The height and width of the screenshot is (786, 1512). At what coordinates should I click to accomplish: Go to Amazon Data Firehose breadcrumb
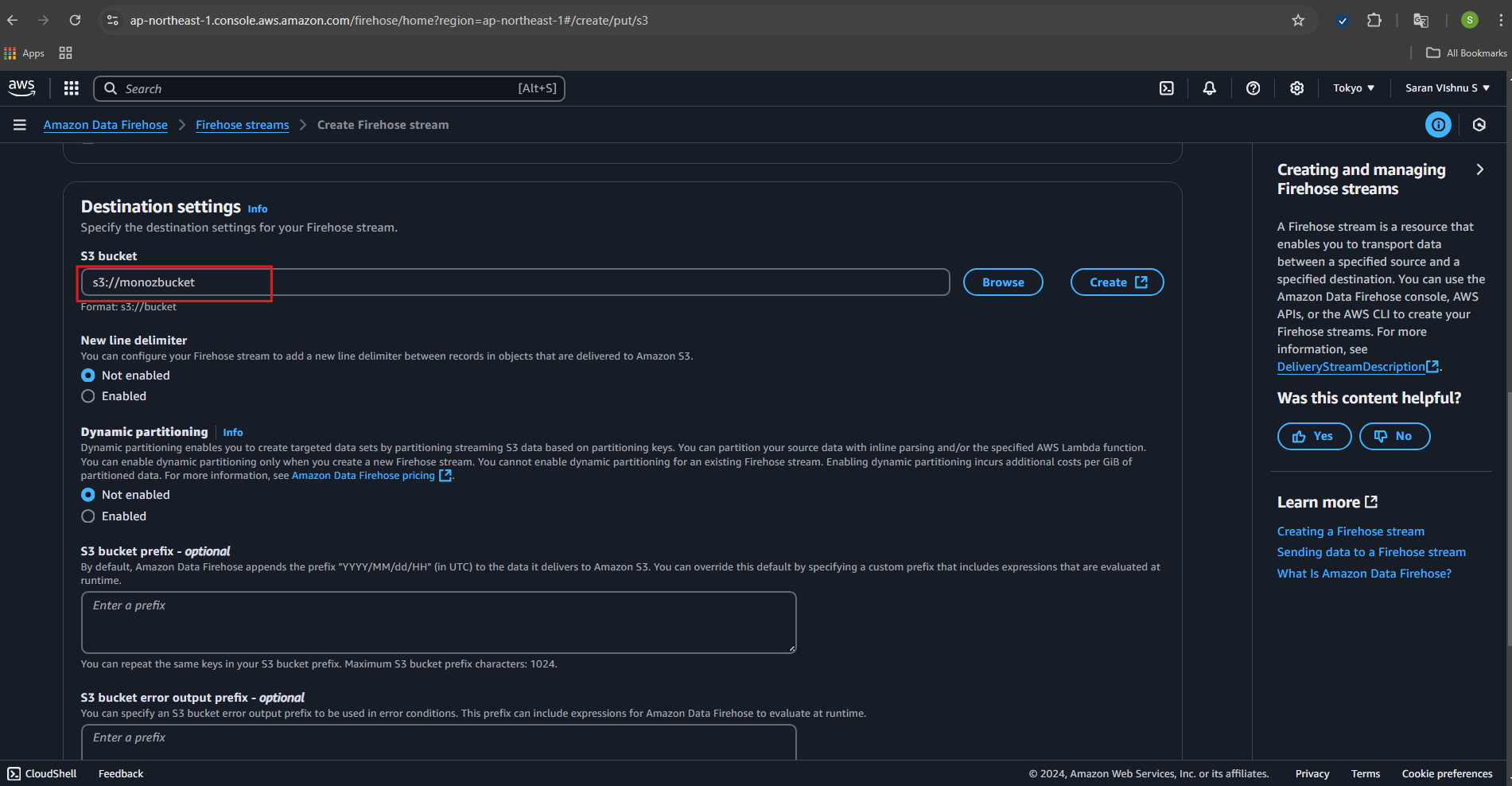click(106, 125)
